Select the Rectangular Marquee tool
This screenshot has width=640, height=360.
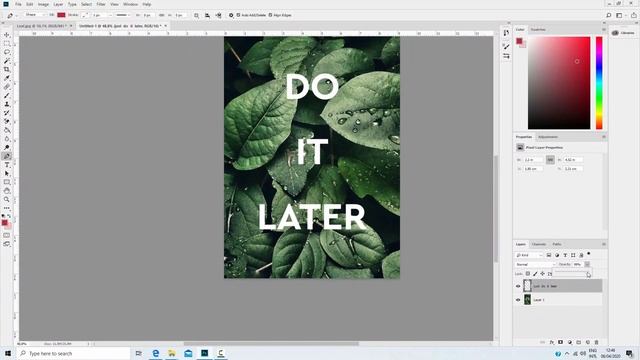[7, 43]
